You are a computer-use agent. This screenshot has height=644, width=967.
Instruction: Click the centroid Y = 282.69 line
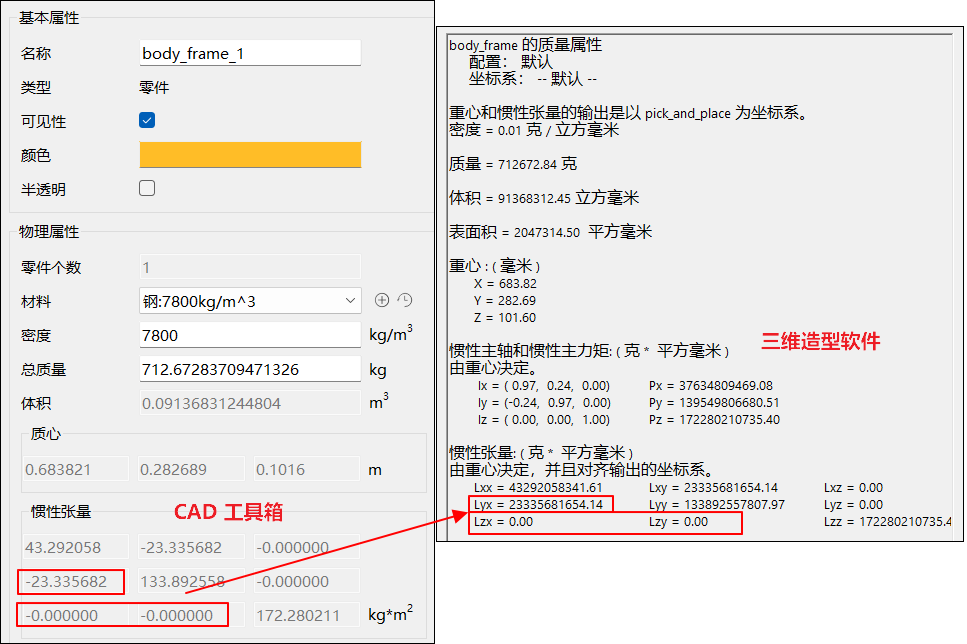505,300
